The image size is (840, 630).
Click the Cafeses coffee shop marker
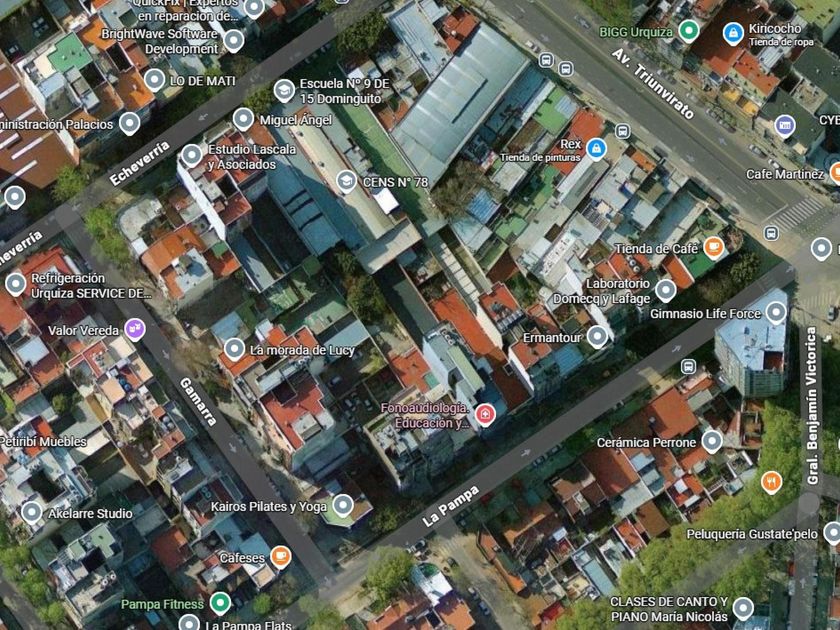(281, 556)
